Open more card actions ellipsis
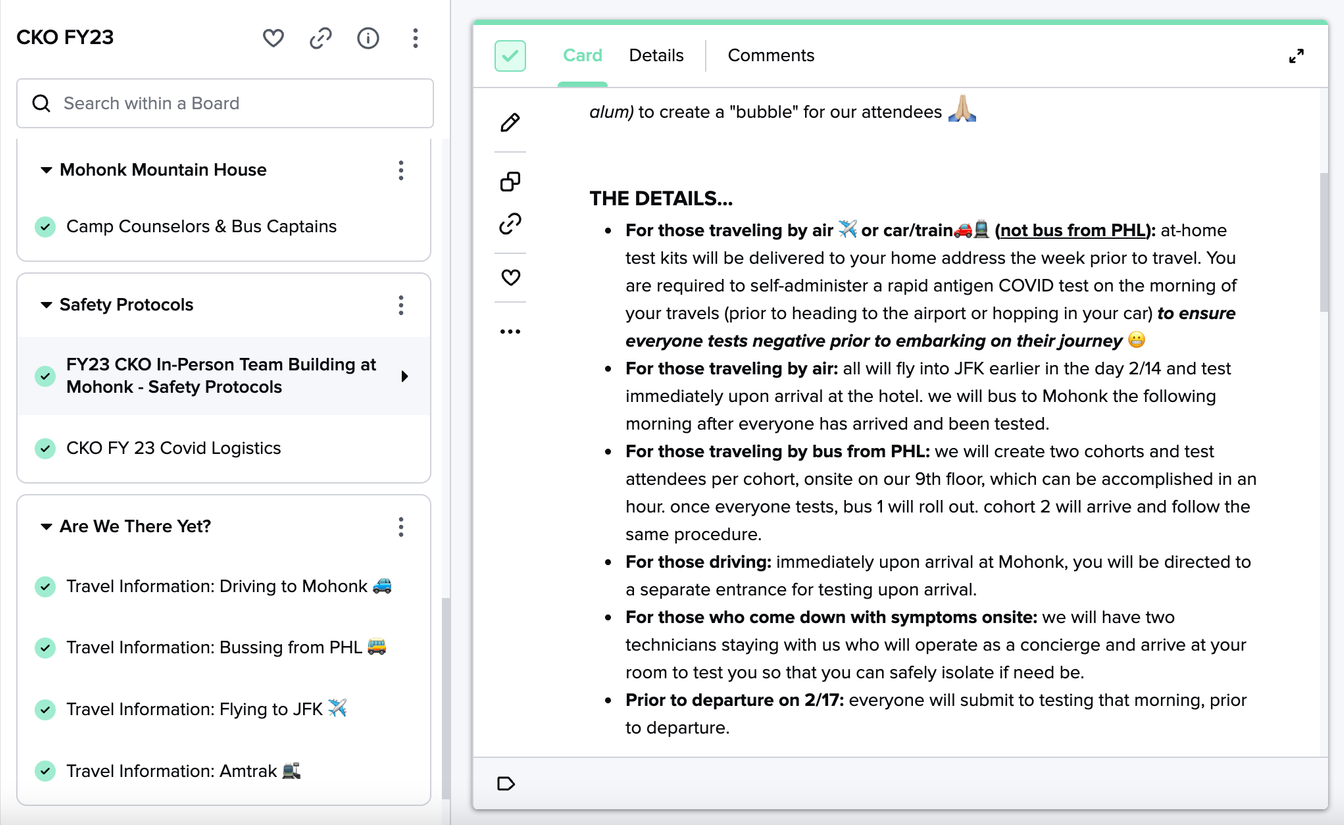1344x825 pixels. (x=510, y=331)
